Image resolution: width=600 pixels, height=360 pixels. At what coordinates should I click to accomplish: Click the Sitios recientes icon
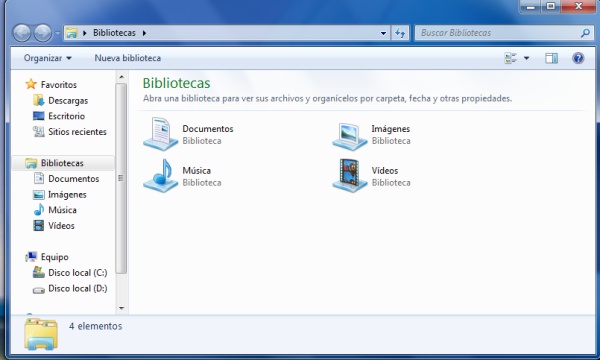(39, 132)
